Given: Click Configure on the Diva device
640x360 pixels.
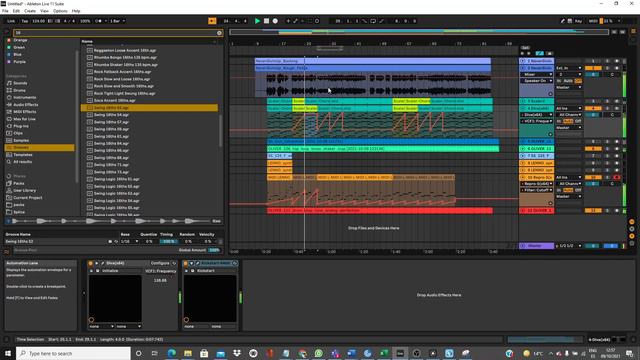Looking at the screenshot, I should (160, 263).
